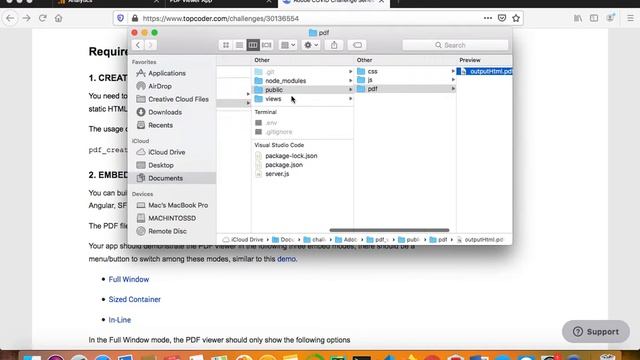Open the In-Line link
This screenshot has height=360, width=640.
120,320
